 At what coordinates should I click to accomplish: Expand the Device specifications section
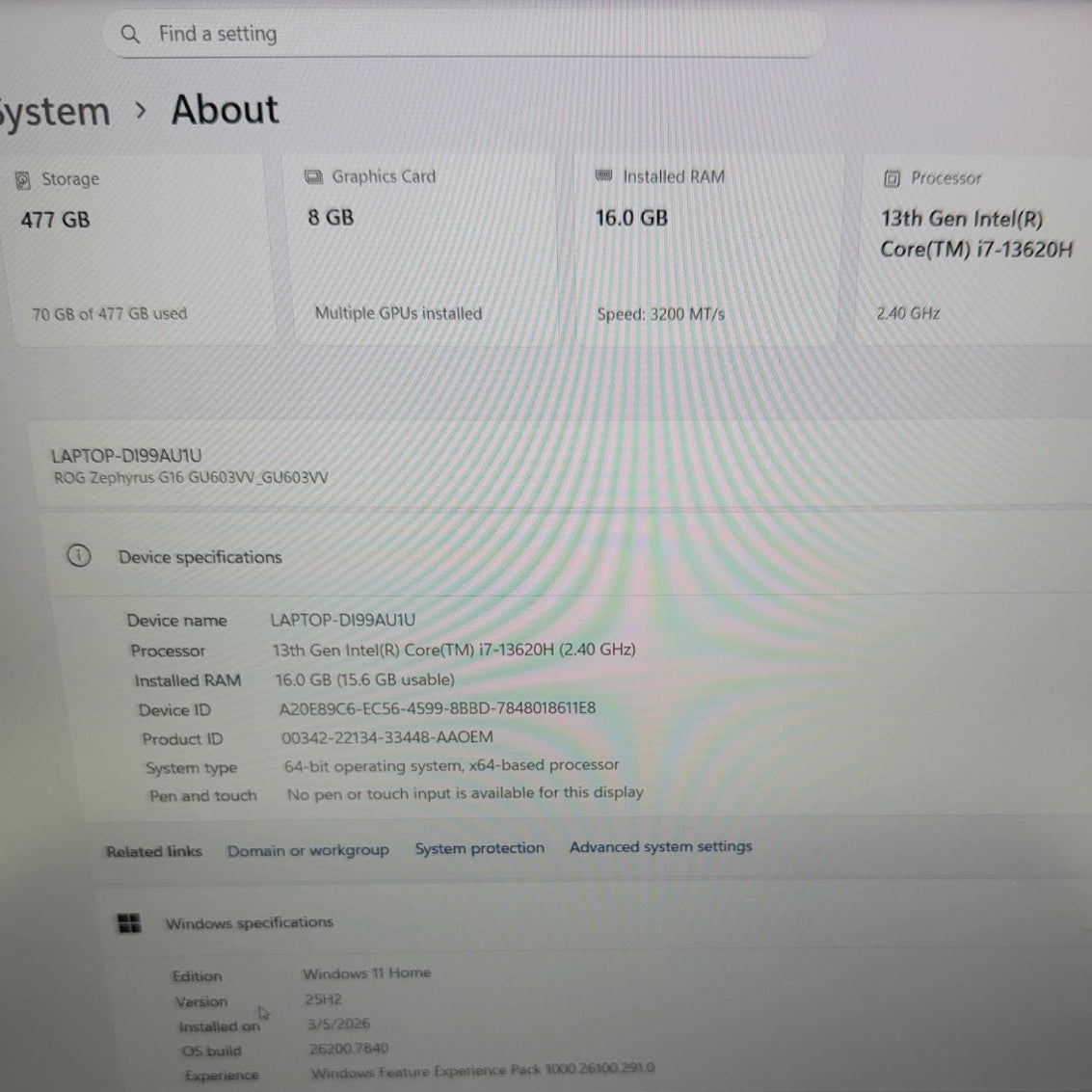(x=200, y=557)
